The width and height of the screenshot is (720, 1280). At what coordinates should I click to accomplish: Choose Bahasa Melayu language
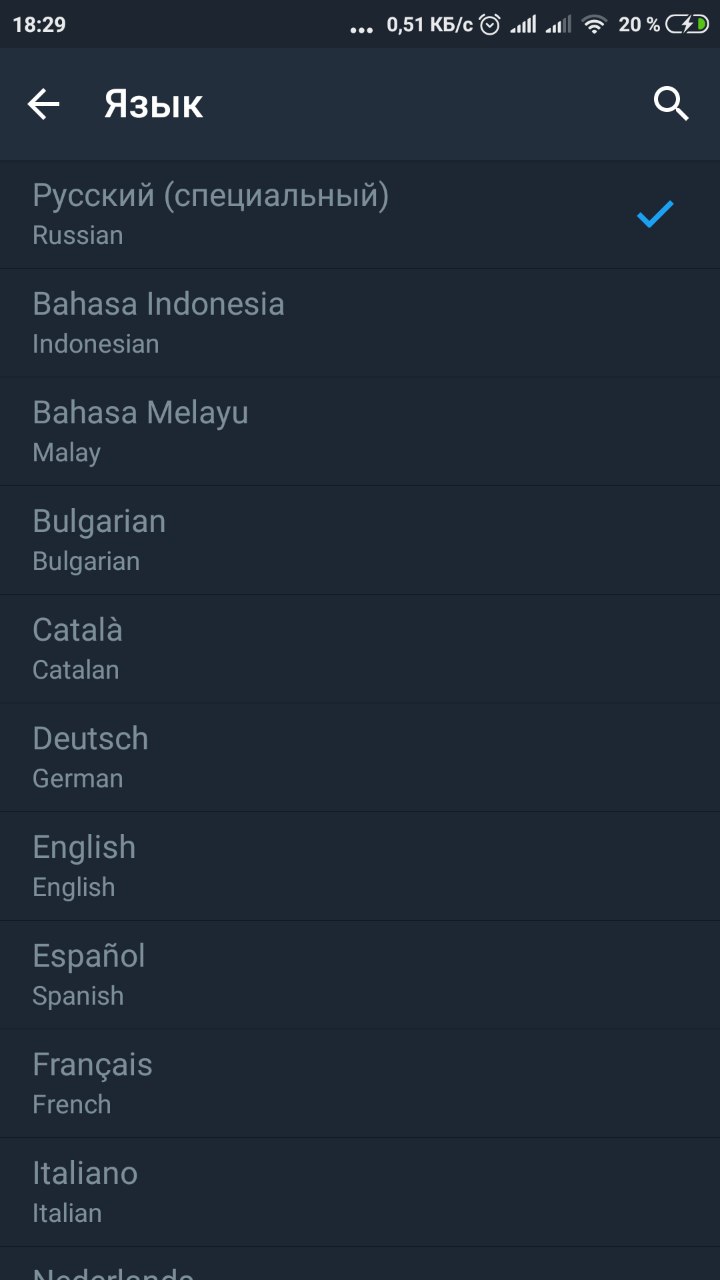tap(360, 432)
